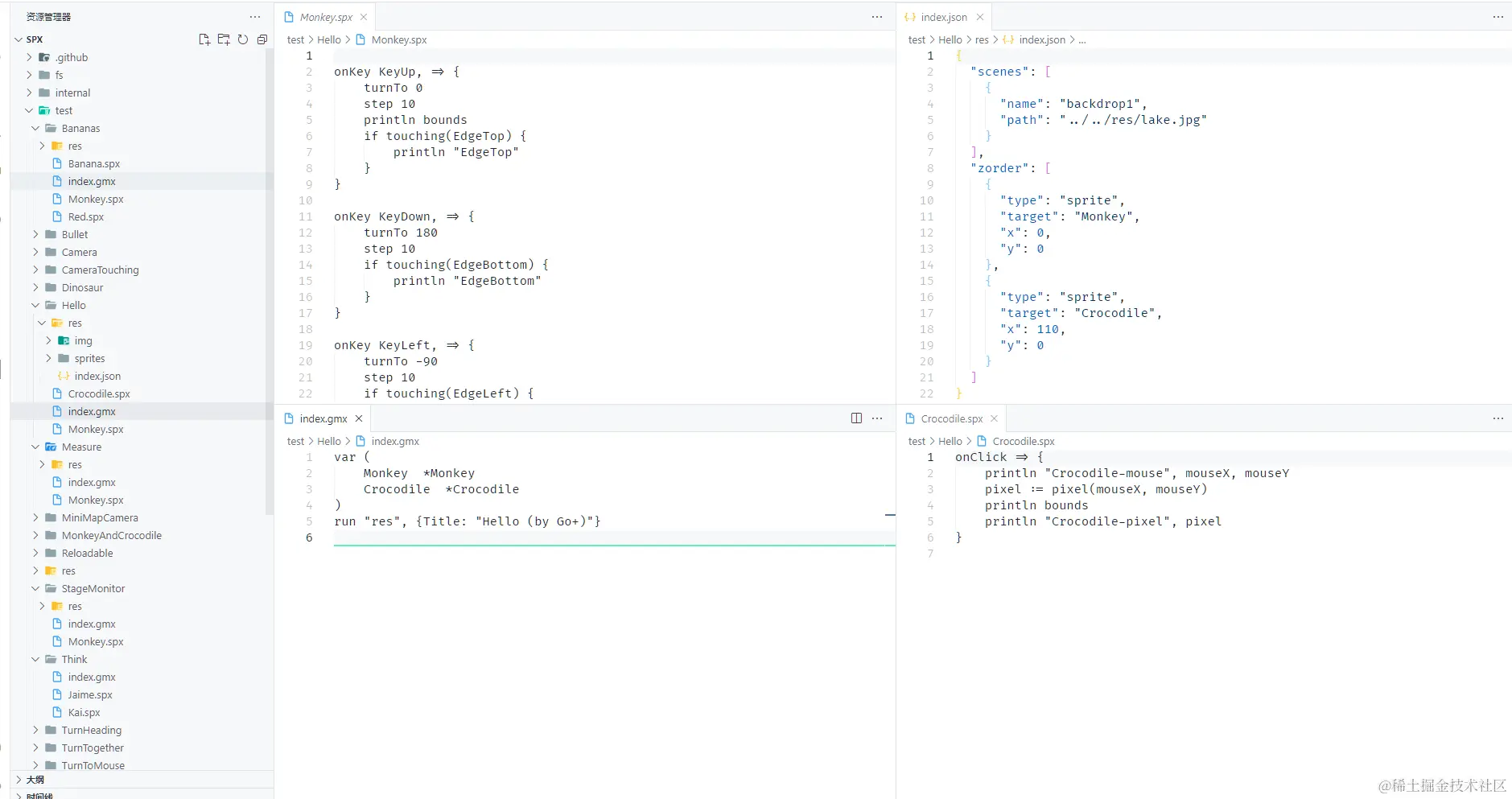The height and width of the screenshot is (799, 1512).
Task: Collapse the Hello folder
Action: [x=35, y=305]
